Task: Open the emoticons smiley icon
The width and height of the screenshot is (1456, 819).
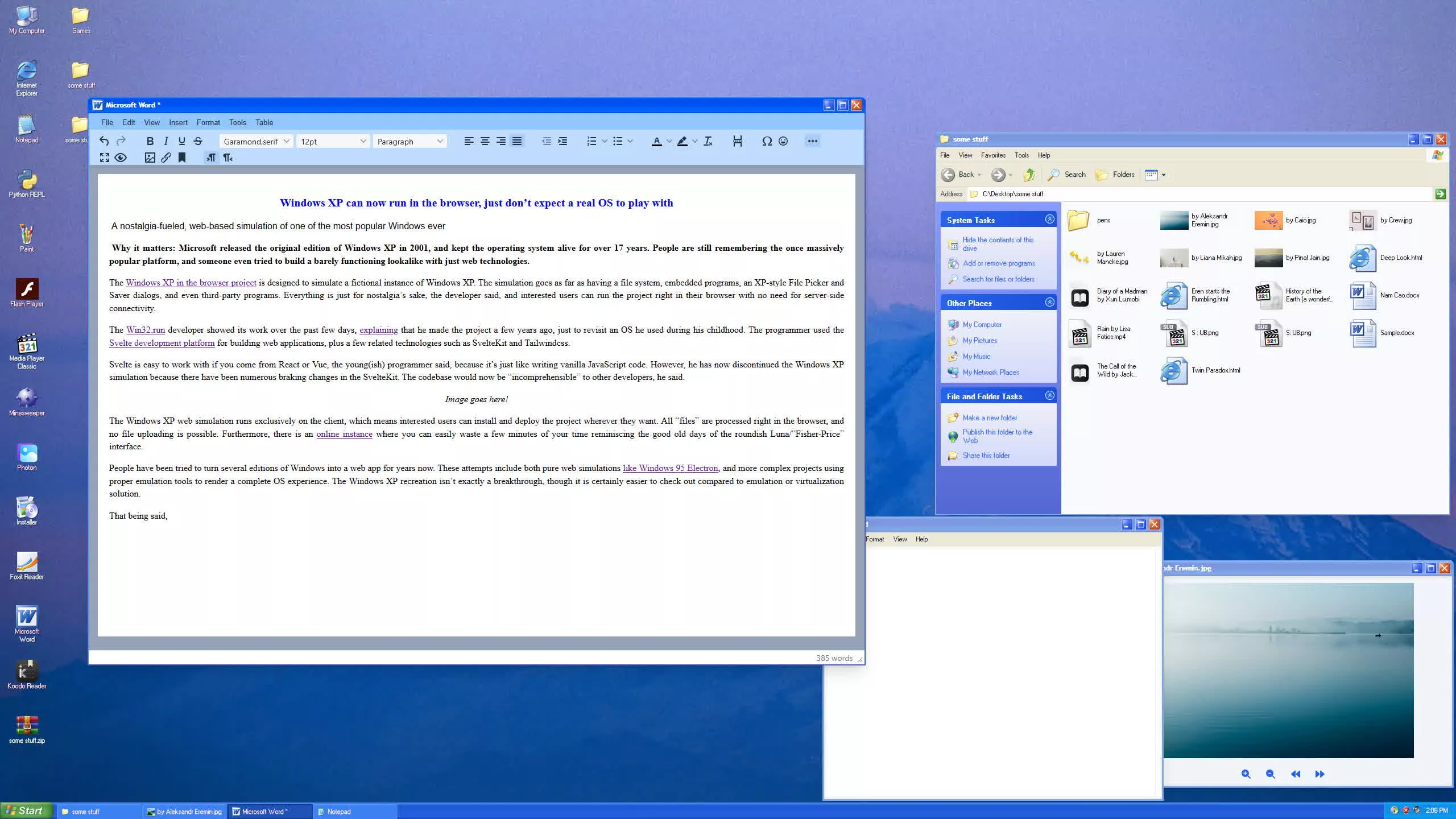Action: (x=783, y=141)
